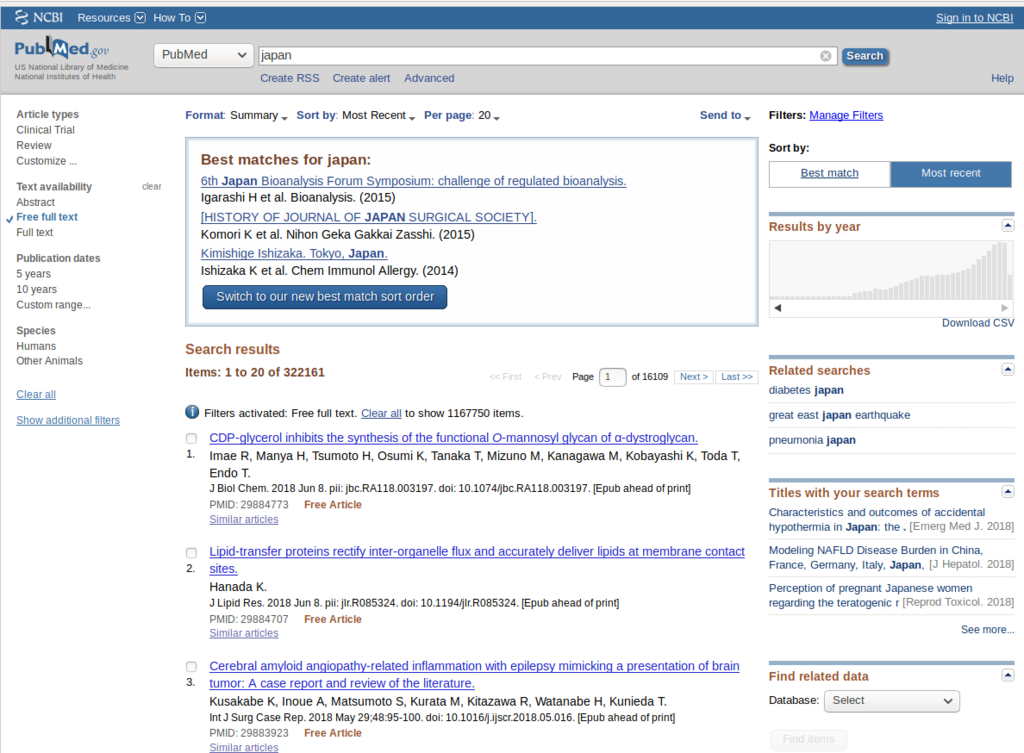Screen dimensions: 1024x753
Task: Open the Send to dropdown
Action: coord(725,116)
